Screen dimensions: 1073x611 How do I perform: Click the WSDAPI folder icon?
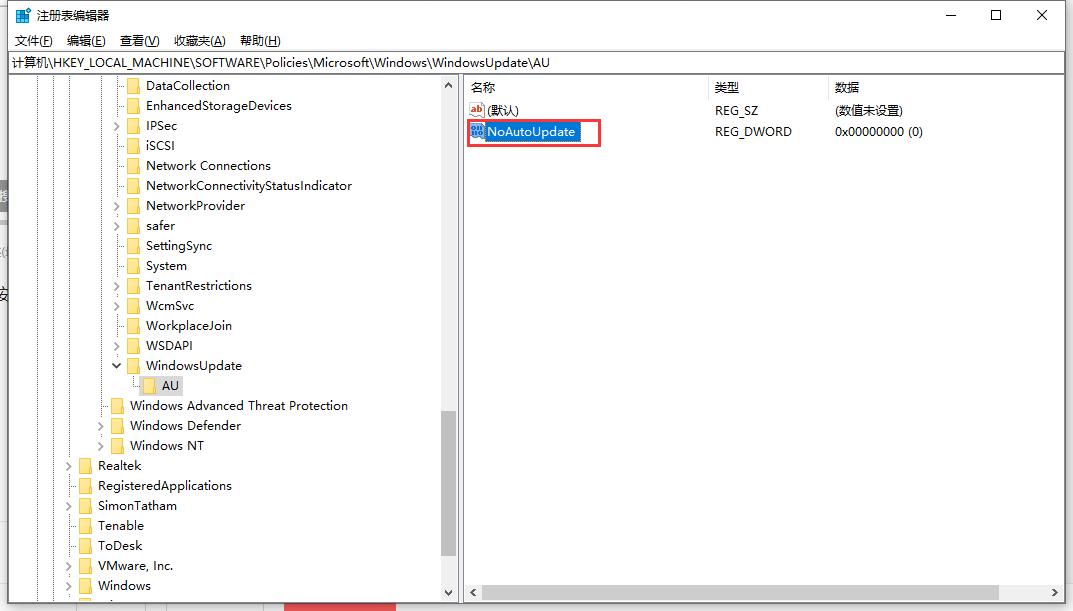[x=133, y=346]
